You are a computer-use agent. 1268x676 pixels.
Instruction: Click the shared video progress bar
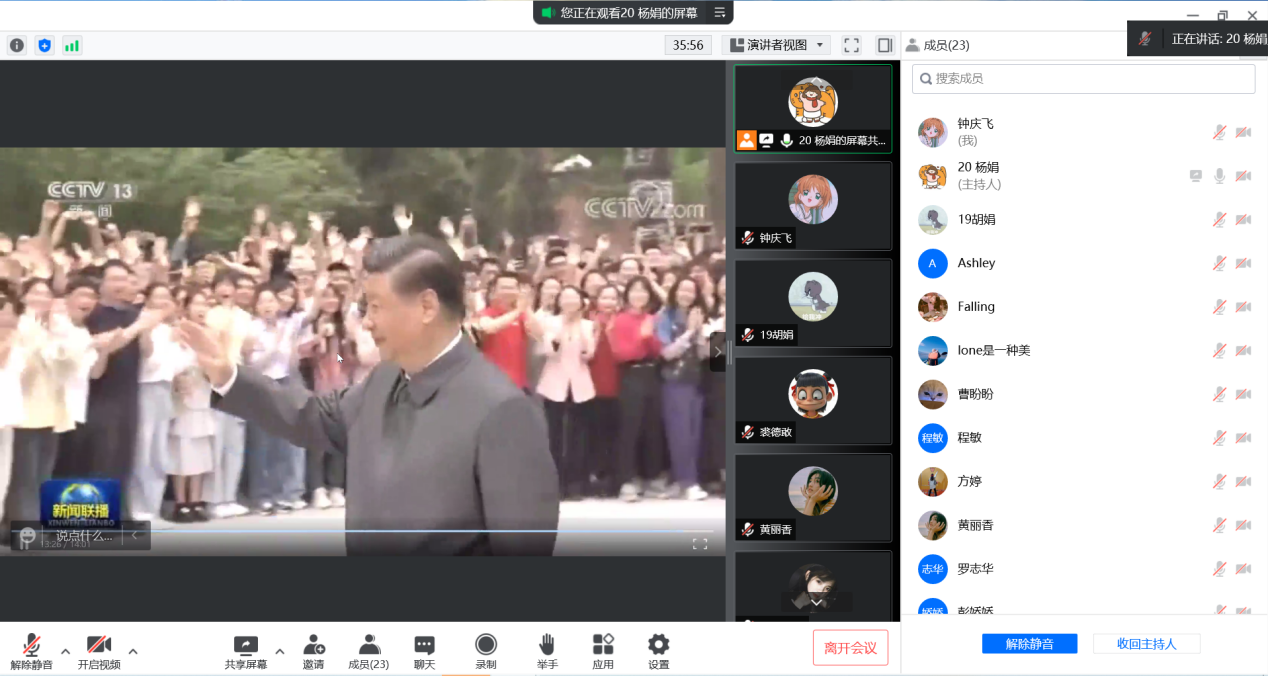tap(362, 531)
